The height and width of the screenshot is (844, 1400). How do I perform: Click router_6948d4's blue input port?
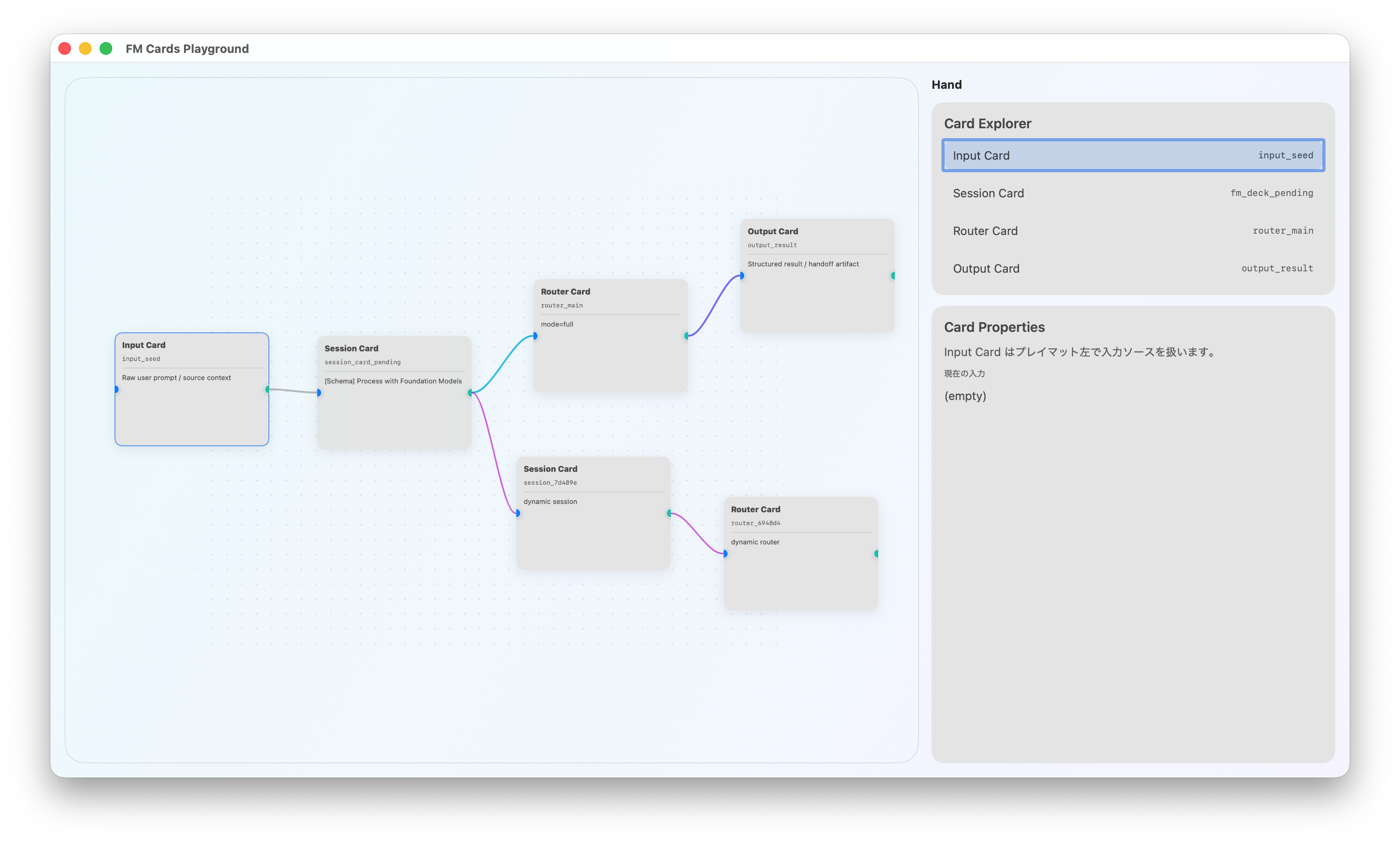click(725, 554)
